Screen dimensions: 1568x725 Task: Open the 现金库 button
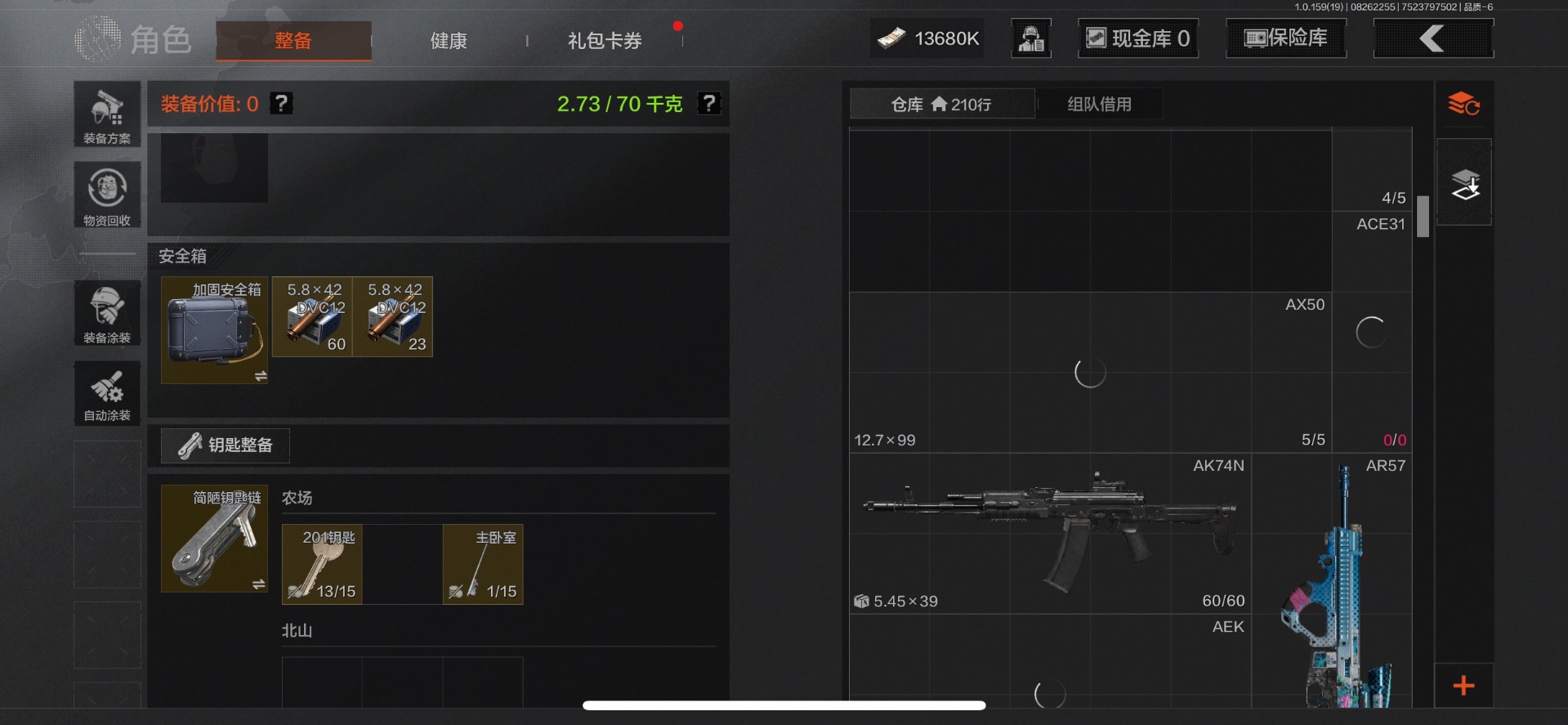coord(1138,38)
